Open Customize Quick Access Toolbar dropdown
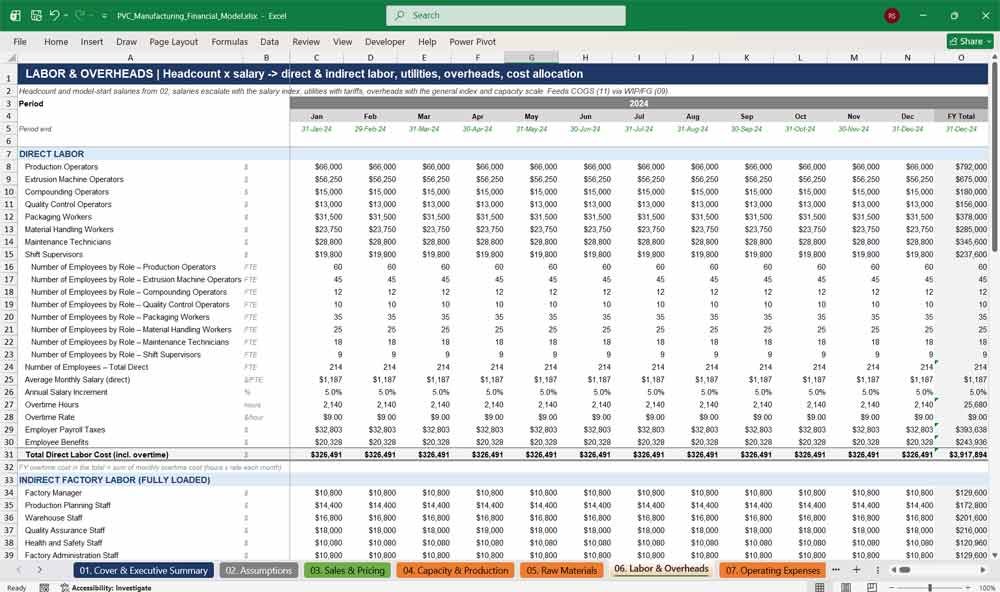1000x592 pixels. pos(104,16)
